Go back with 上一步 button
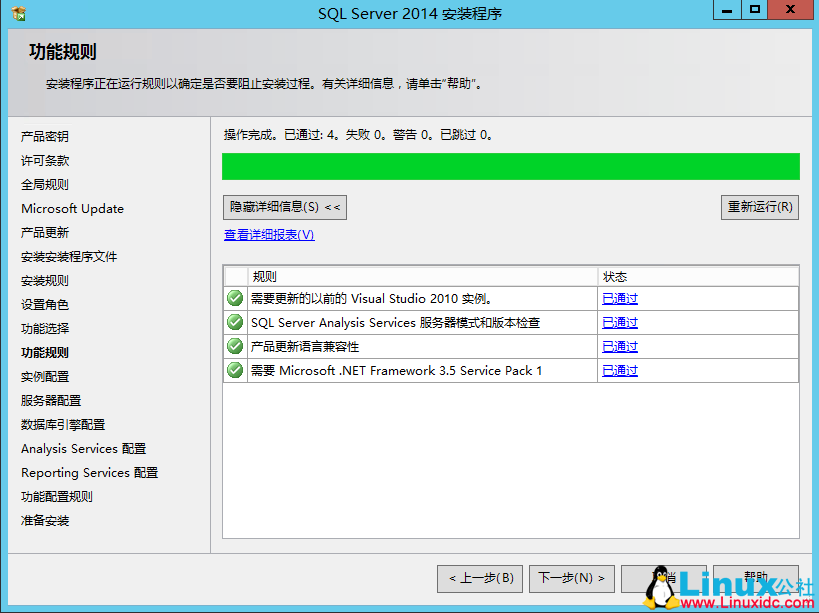This screenshot has width=819, height=613. (x=480, y=578)
